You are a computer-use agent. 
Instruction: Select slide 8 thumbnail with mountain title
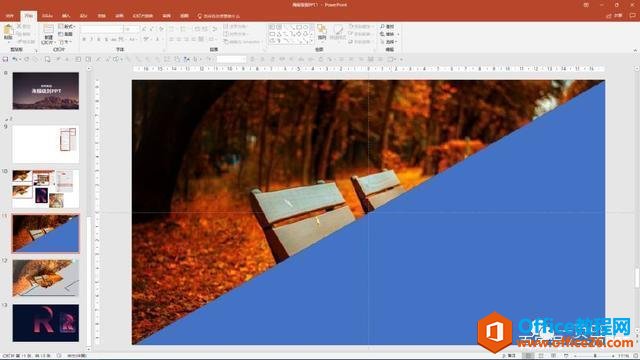[46, 91]
